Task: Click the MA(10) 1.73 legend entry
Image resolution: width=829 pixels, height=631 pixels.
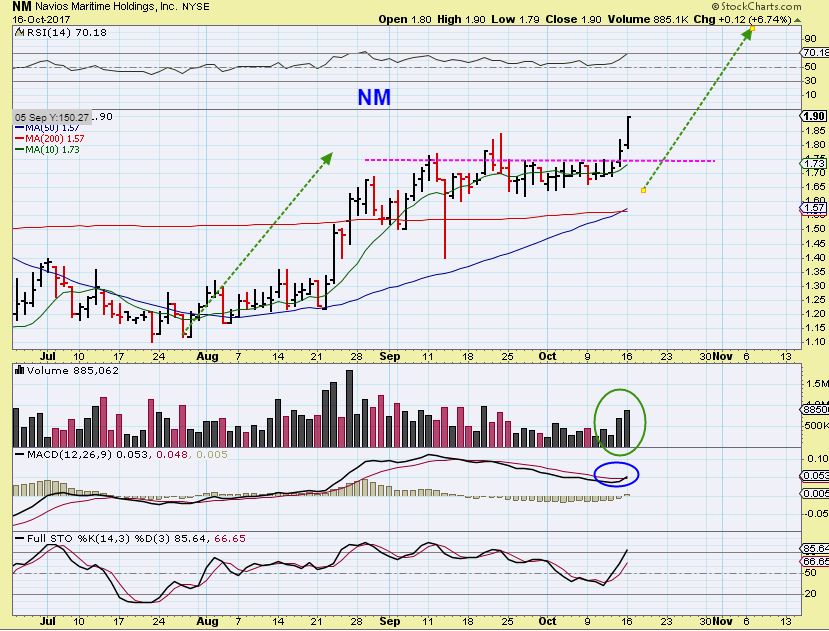Action: click(x=47, y=150)
